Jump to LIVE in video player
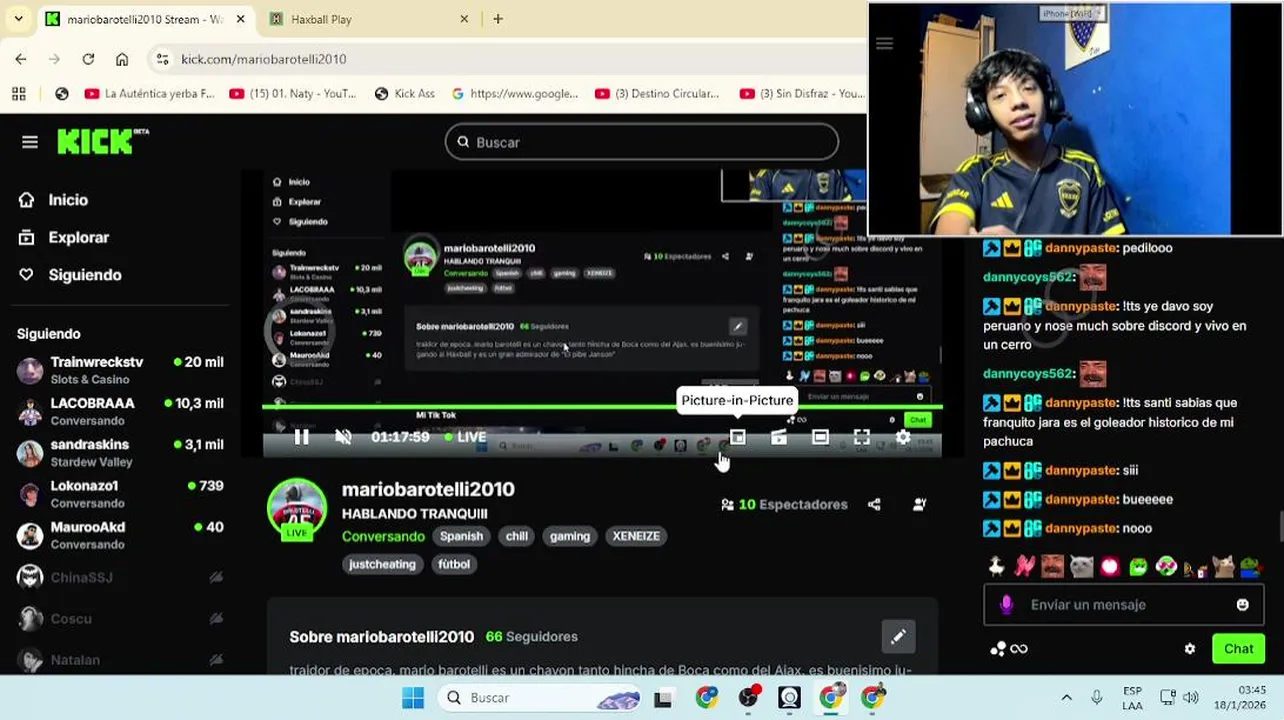Image resolution: width=1284 pixels, height=720 pixels. click(466, 437)
